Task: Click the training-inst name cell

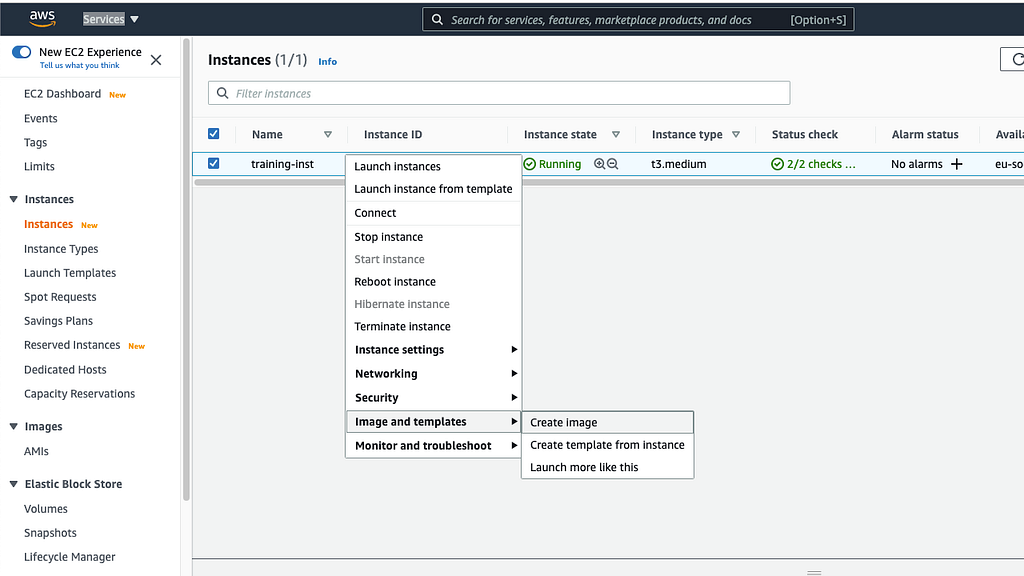Action: [x=282, y=164]
